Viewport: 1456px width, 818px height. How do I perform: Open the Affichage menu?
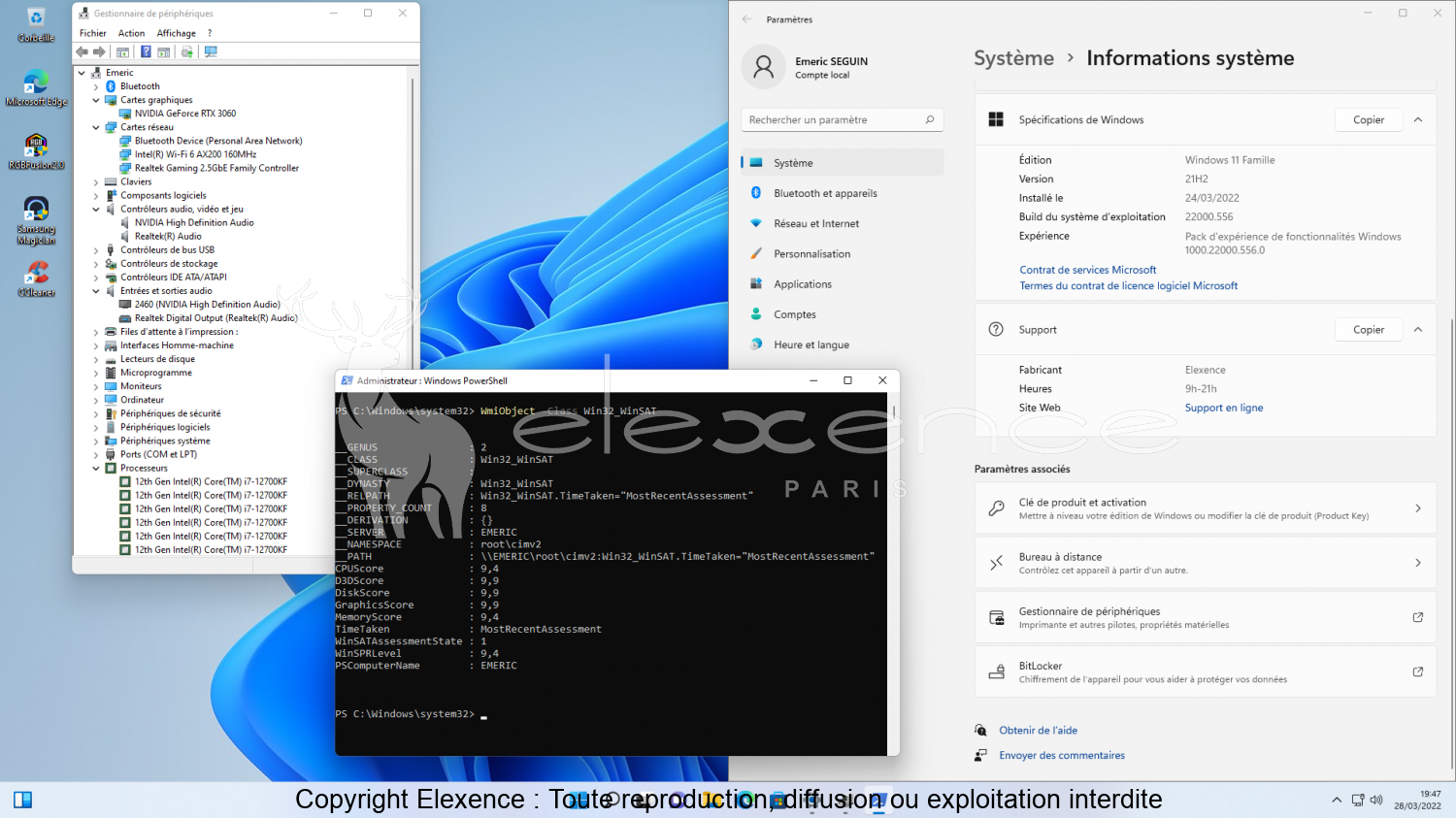click(x=177, y=33)
